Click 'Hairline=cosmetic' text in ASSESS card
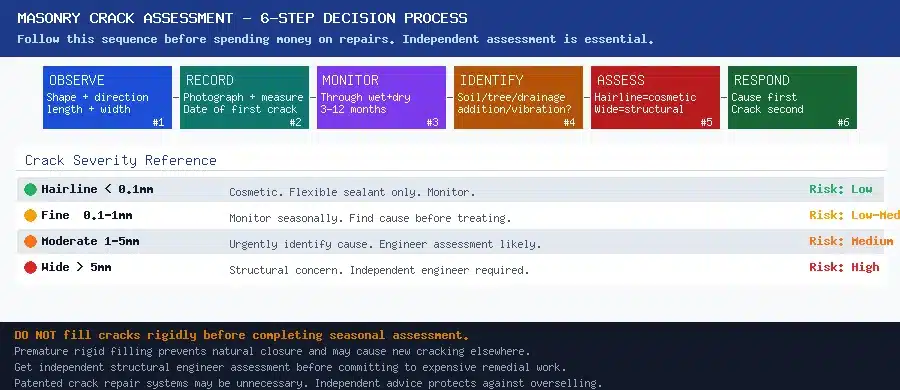 pyautogui.click(x=645, y=97)
